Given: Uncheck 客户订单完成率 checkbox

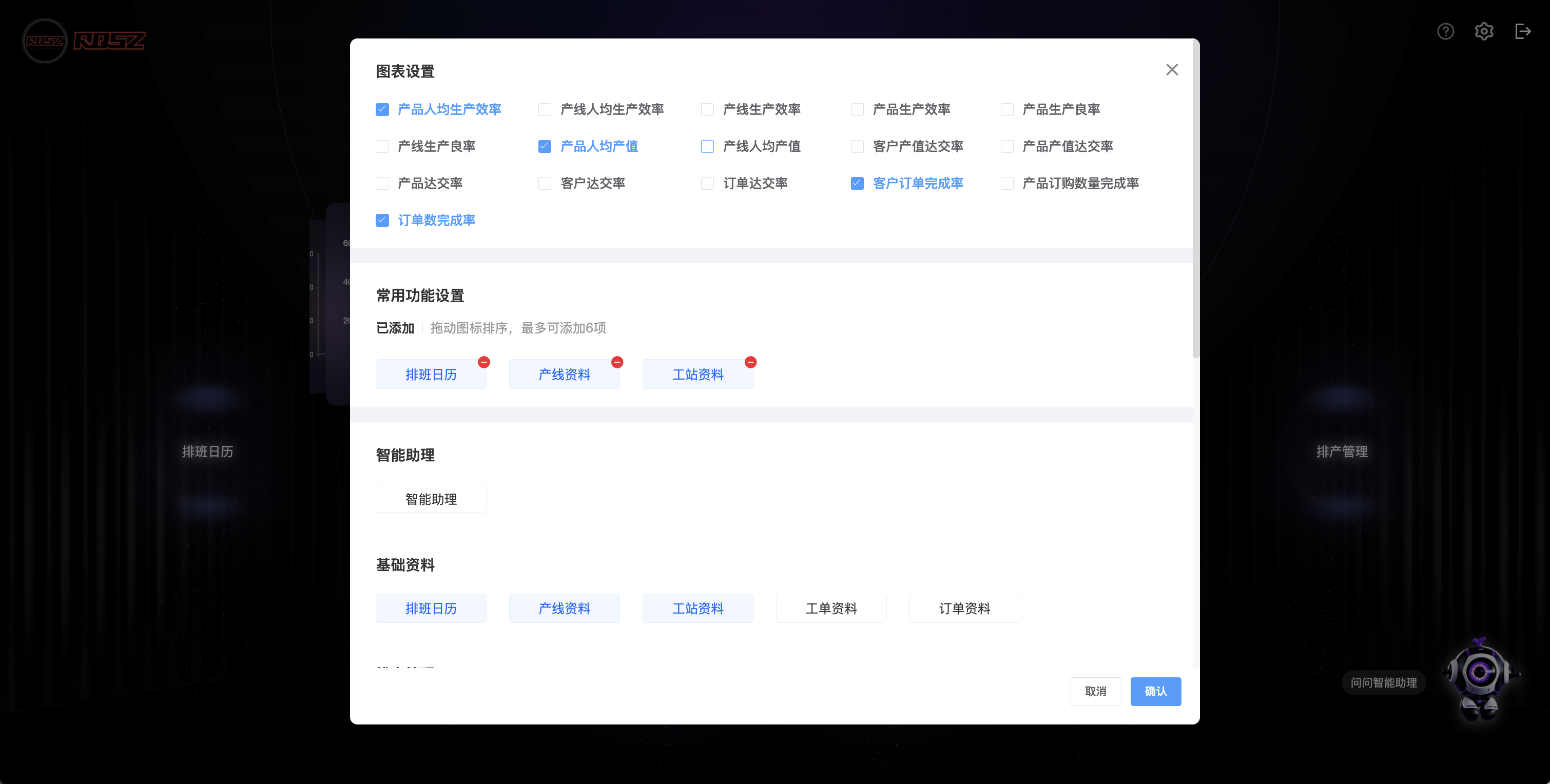Looking at the screenshot, I should pyautogui.click(x=857, y=184).
